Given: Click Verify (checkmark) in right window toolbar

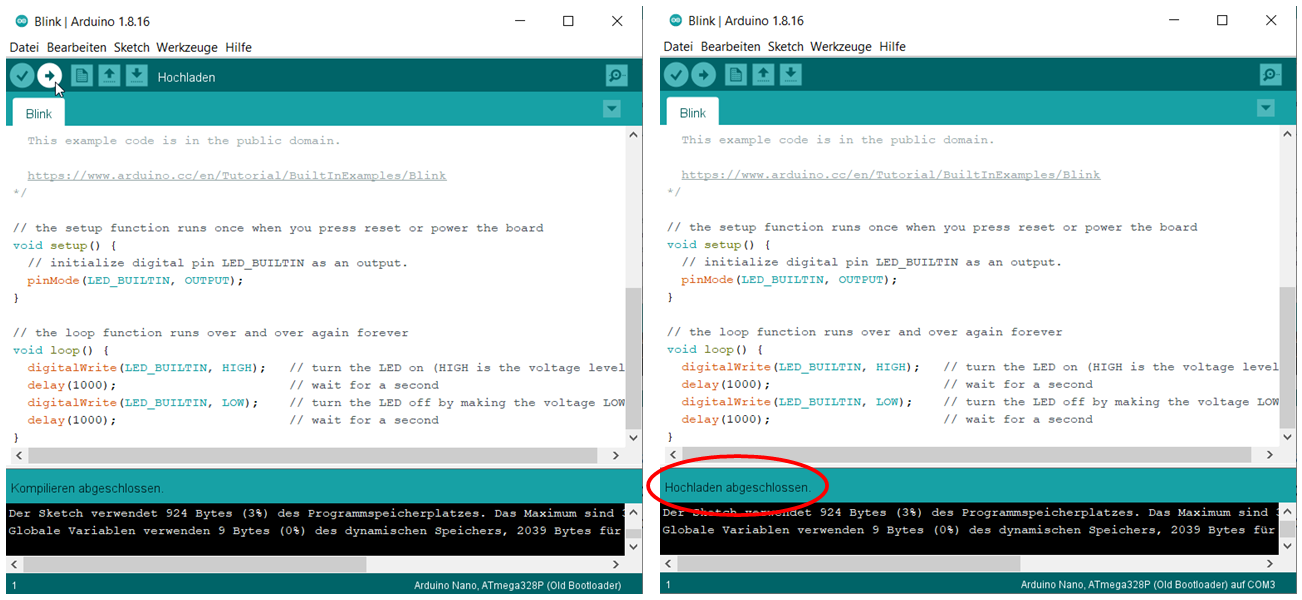Looking at the screenshot, I should [x=676, y=74].
